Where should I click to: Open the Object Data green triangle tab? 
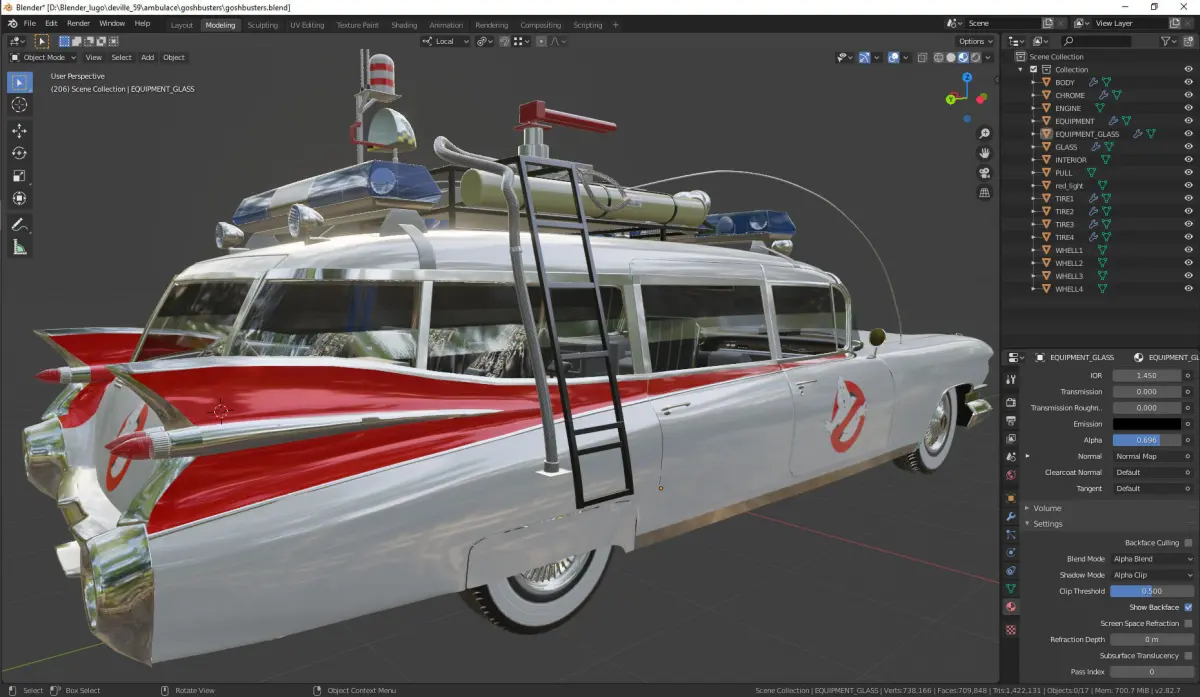[1011, 589]
